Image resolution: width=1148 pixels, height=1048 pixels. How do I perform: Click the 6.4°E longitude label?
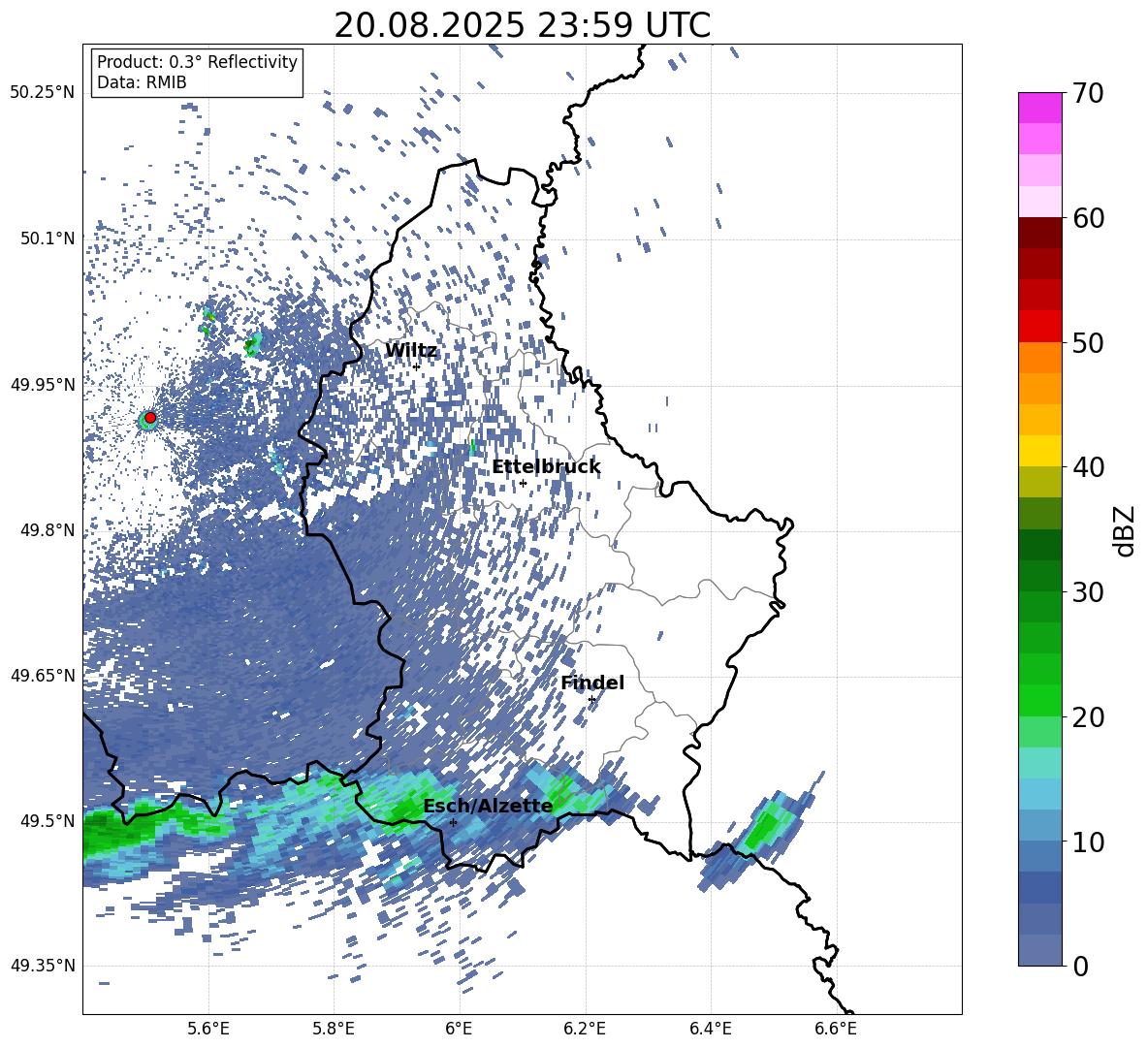pos(710,1029)
